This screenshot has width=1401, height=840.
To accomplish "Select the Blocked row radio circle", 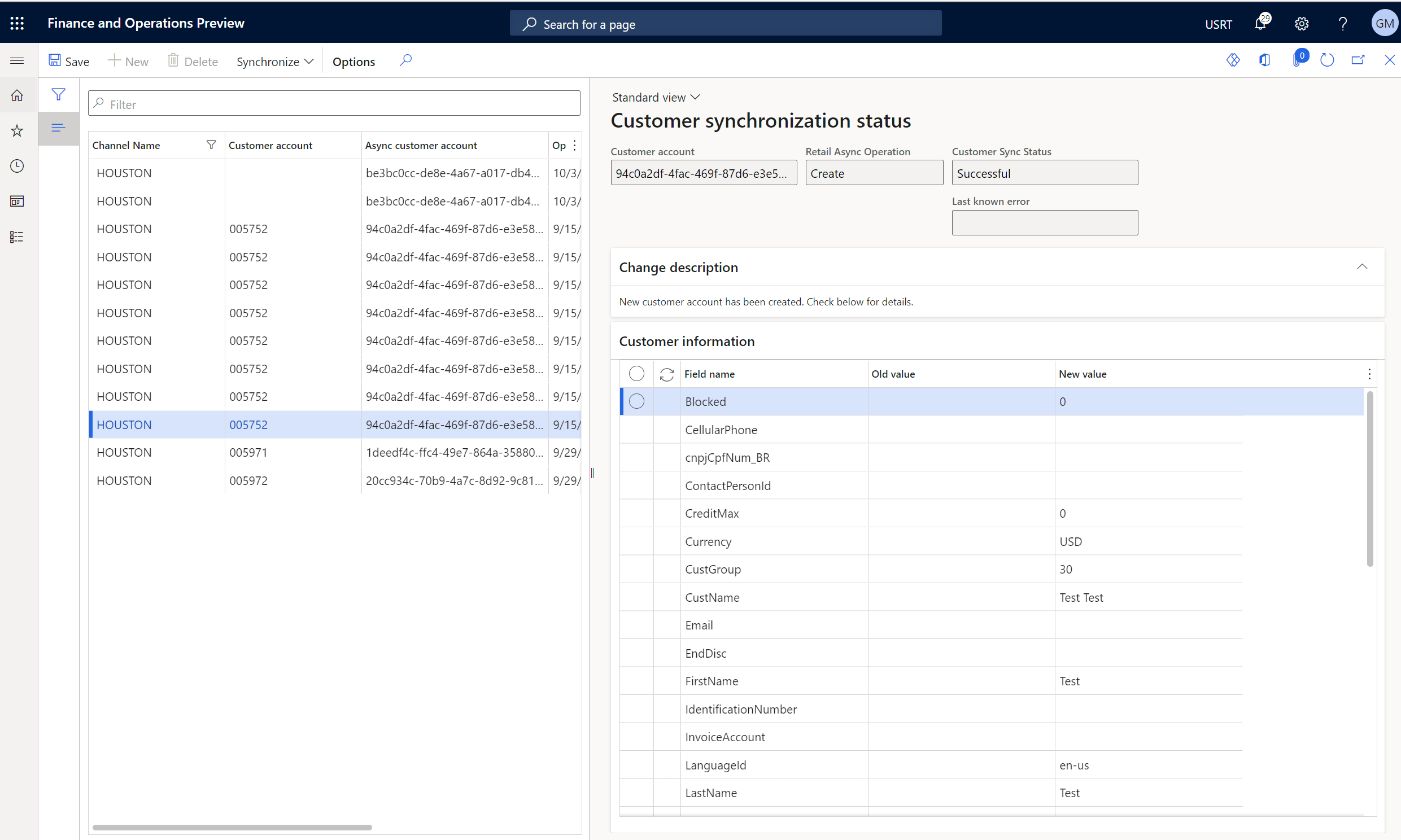I will (x=636, y=401).
